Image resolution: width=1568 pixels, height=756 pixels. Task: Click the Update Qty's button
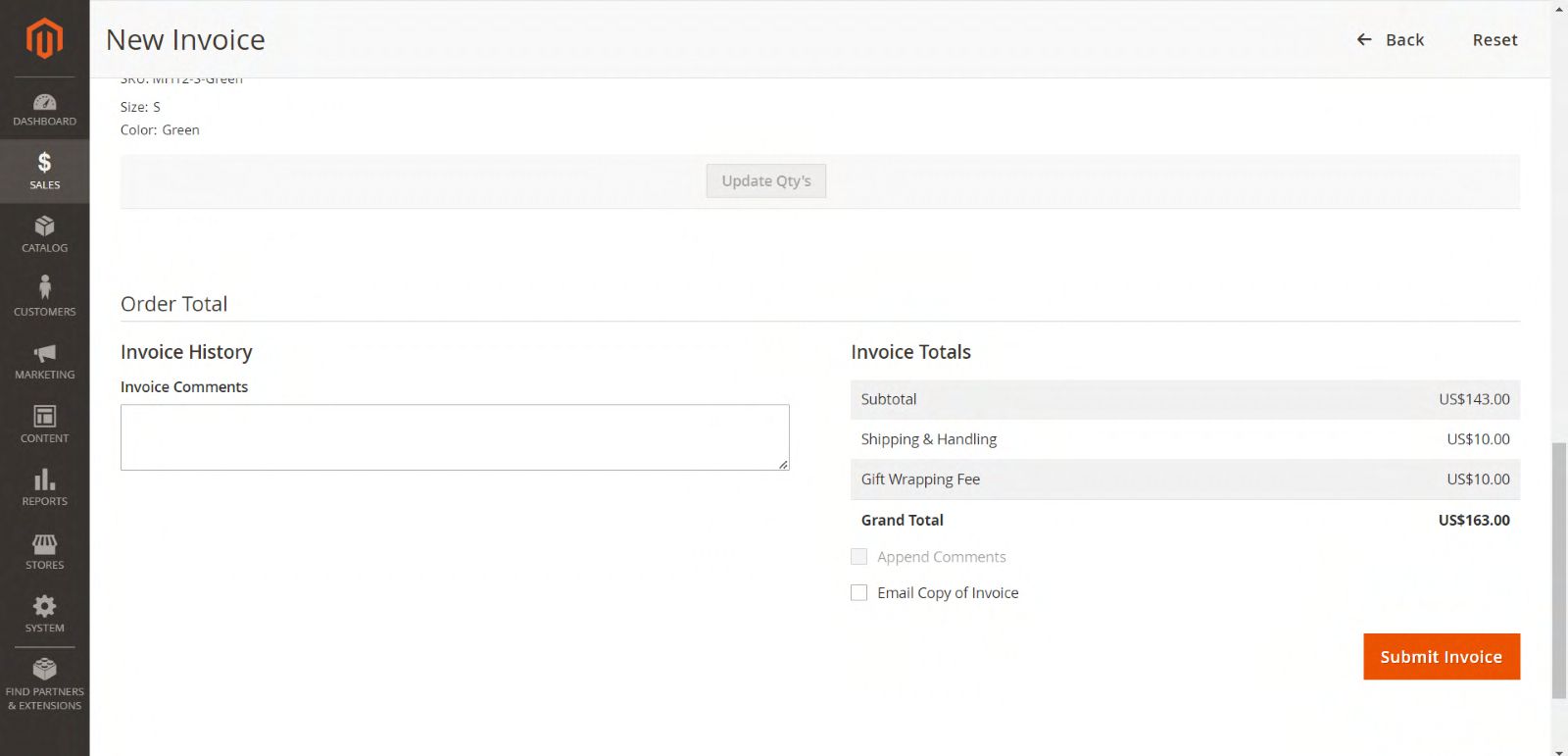[765, 181]
